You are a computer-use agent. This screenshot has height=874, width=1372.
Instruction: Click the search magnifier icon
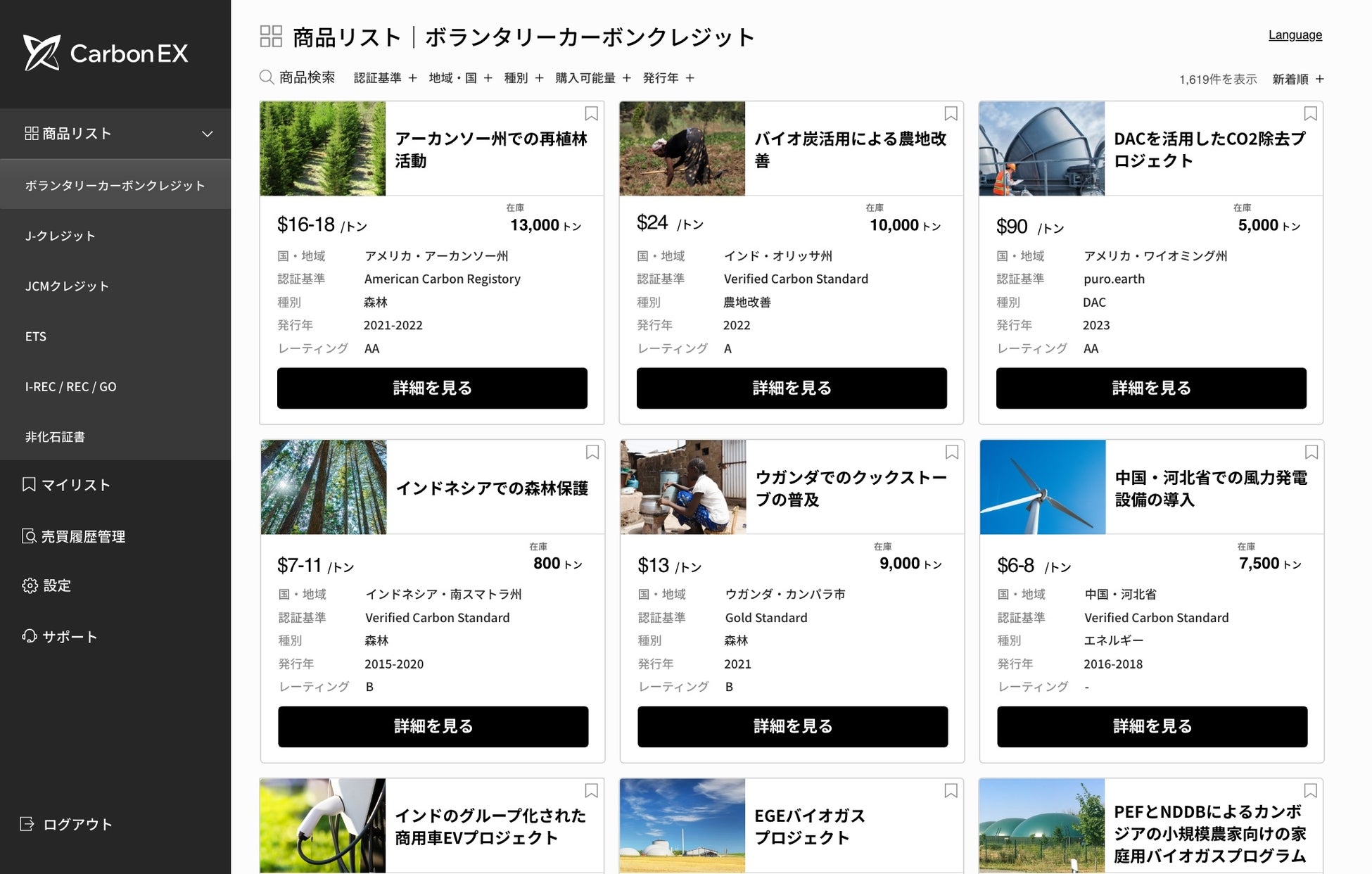click(266, 77)
